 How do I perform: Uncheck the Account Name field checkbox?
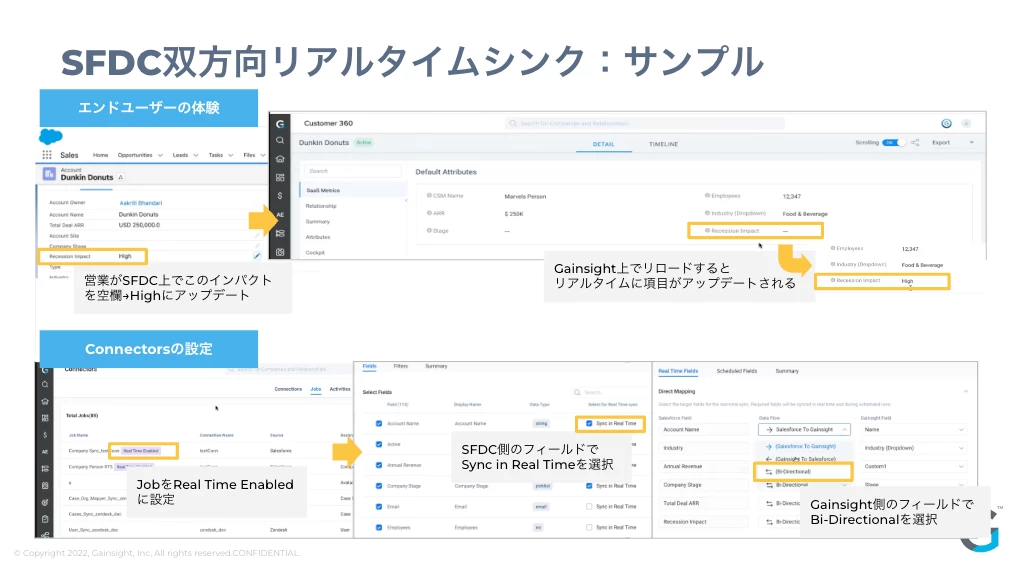tap(379, 424)
